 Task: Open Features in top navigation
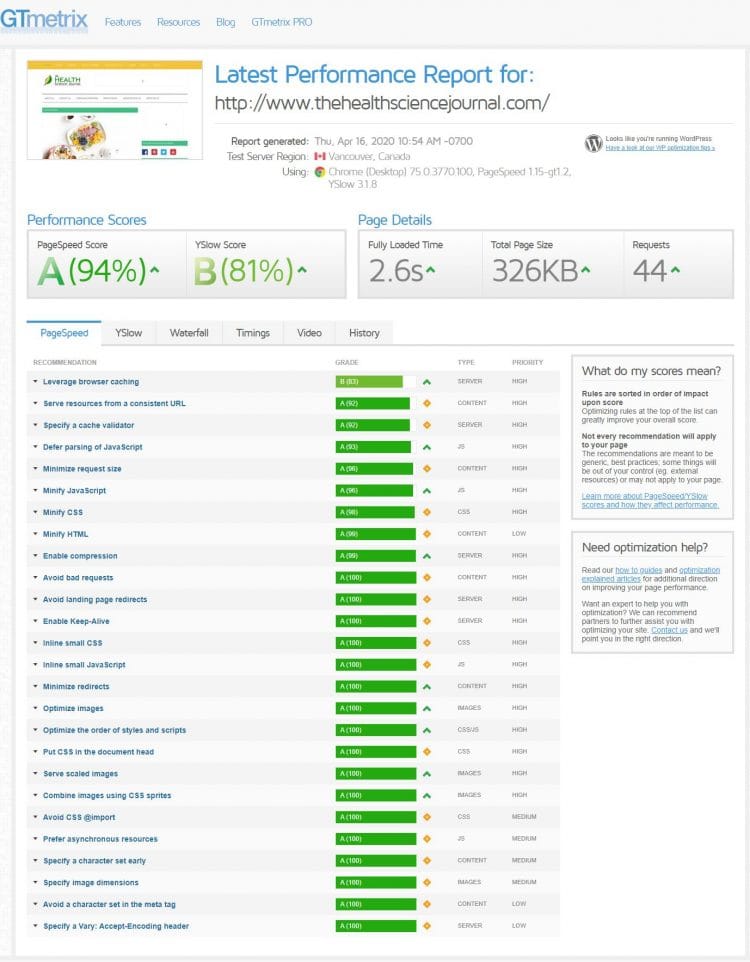pos(123,22)
